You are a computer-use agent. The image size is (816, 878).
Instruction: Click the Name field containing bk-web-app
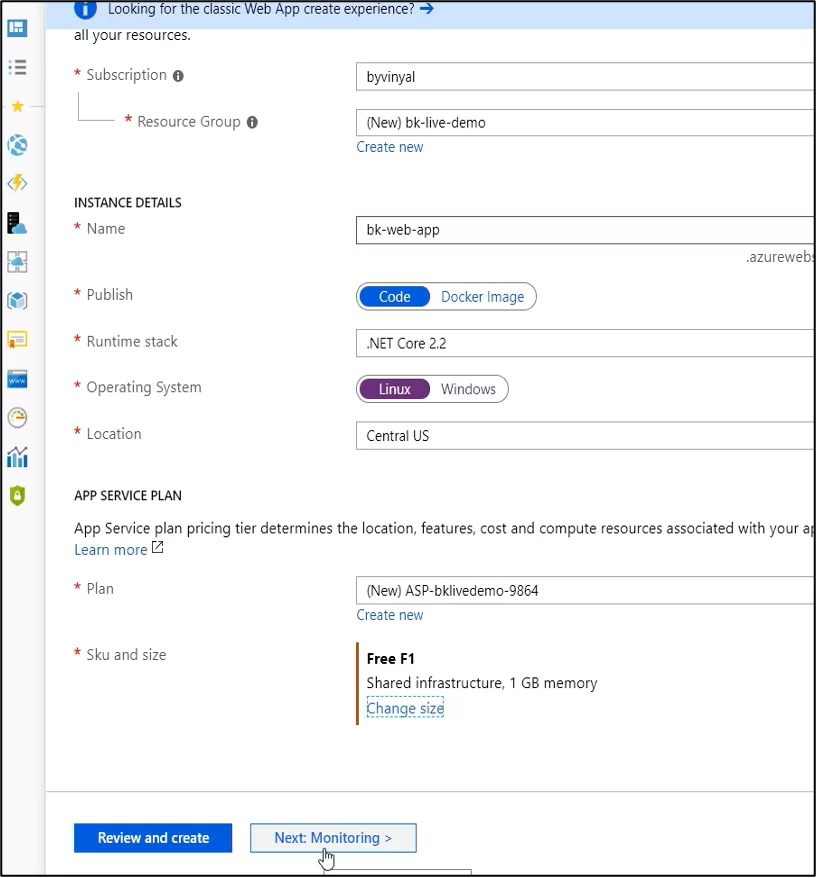[585, 230]
